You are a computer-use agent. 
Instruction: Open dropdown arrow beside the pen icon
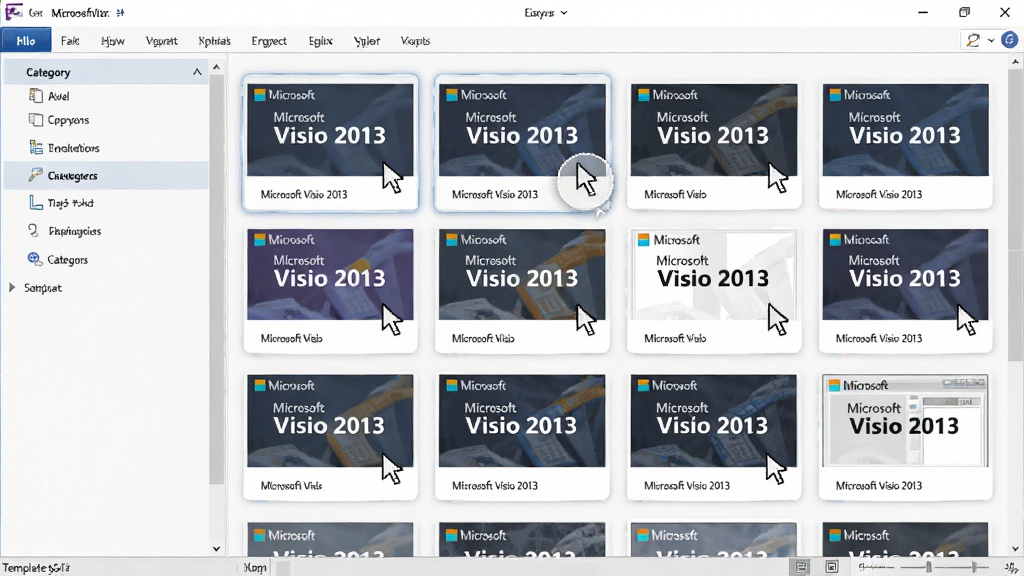[991, 40]
